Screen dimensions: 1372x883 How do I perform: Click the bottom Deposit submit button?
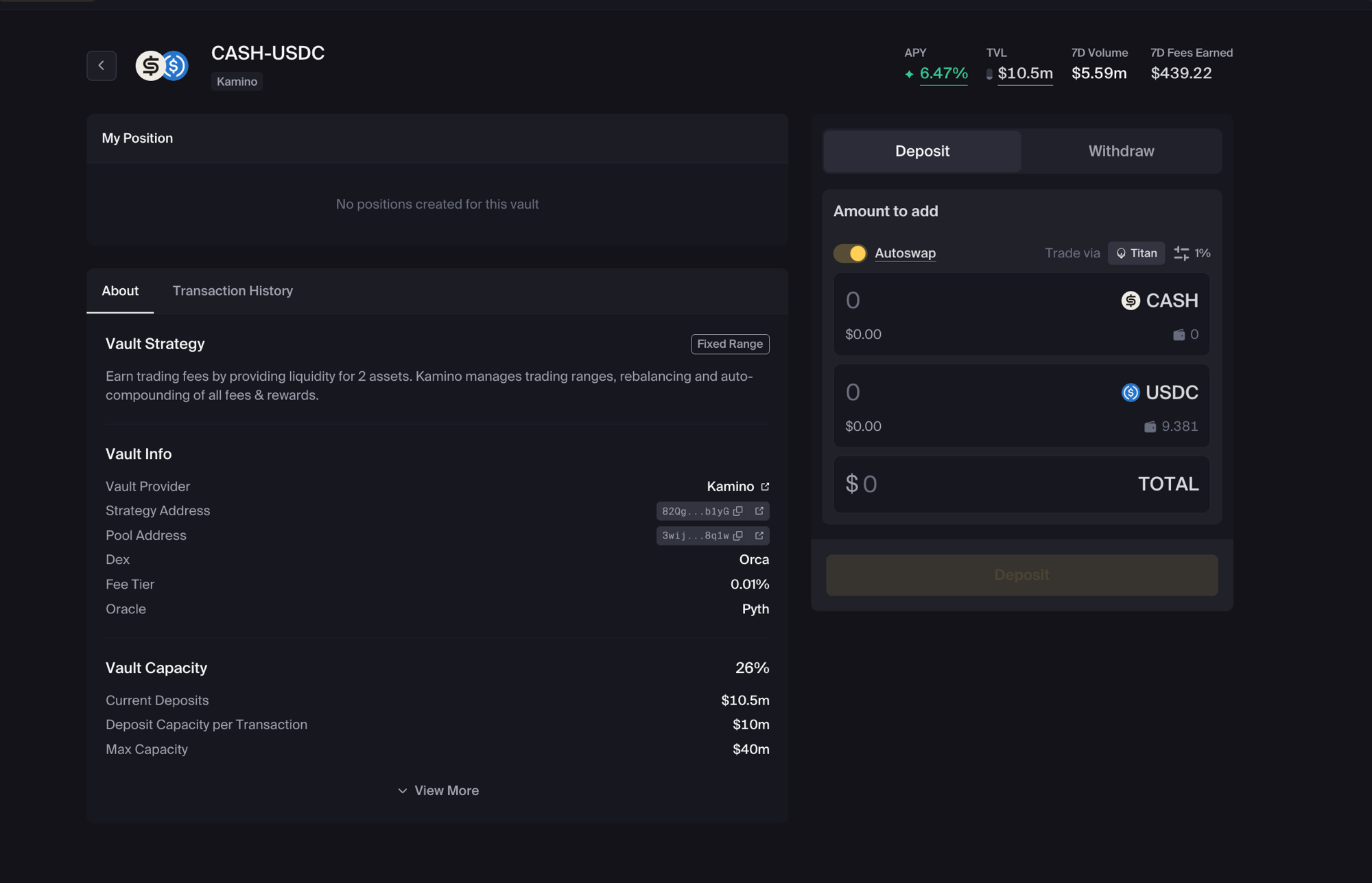coord(1021,575)
